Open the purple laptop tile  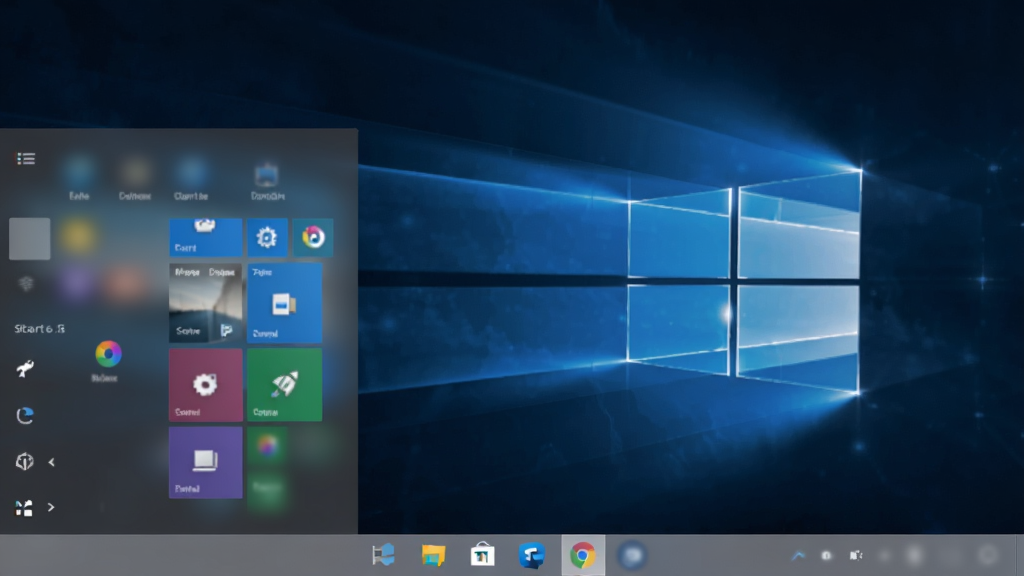206,462
